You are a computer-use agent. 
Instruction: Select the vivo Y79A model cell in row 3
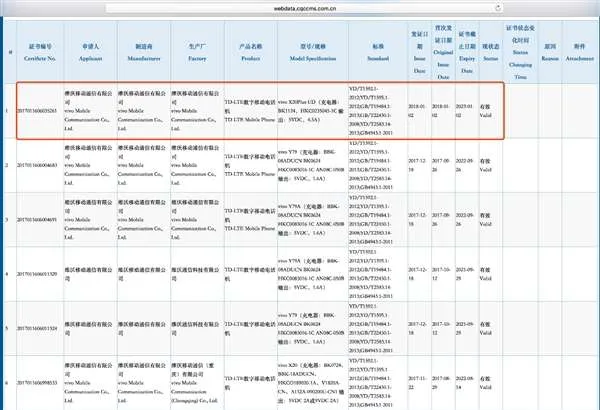(x=313, y=220)
